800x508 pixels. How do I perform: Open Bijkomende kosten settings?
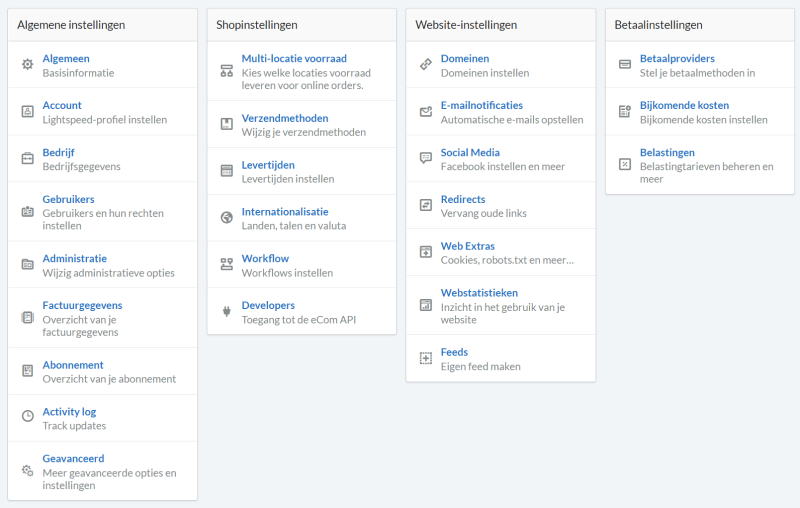point(684,106)
